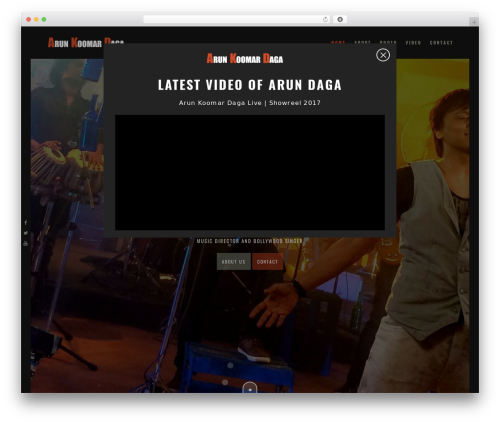Open the Twitter social icon
The height and width of the screenshot is (423, 500).
(x=26, y=233)
